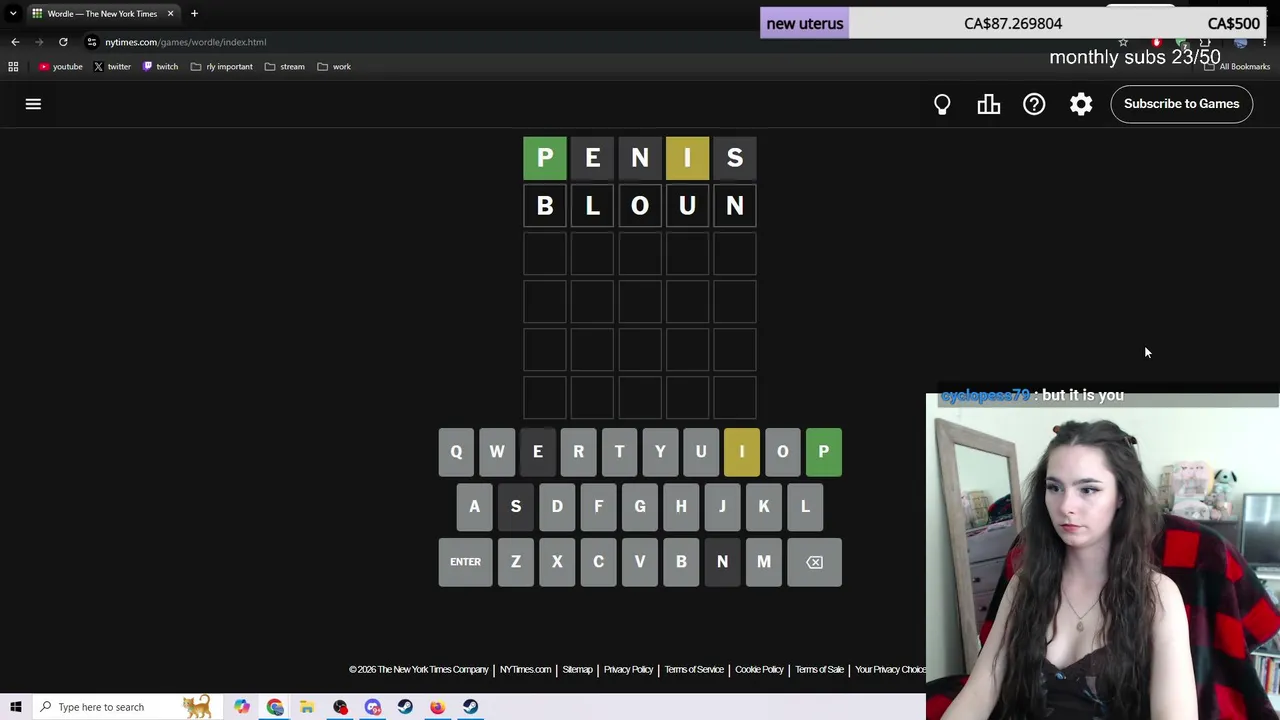Expand the 'rly important' bookmarks folder
The width and height of the screenshot is (1280, 720).
coord(221,67)
